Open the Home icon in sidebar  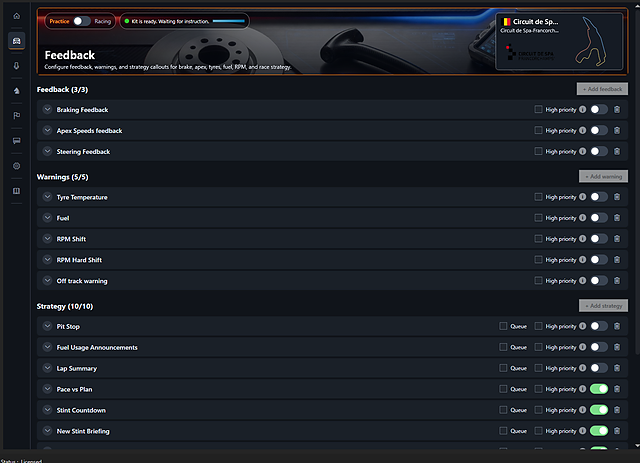coord(17,16)
